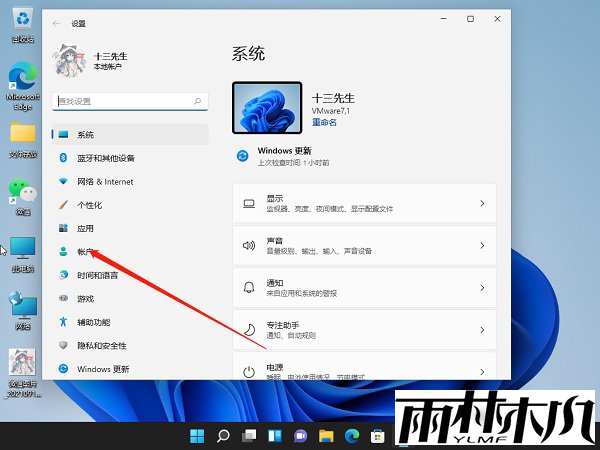Open the 显示 display settings card
The height and width of the screenshot is (450, 600).
click(x=364, y=203)
